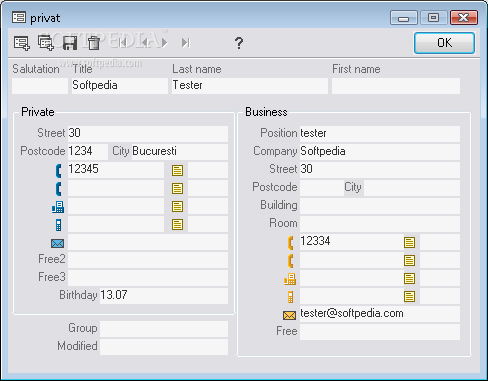Click first business orange handset icon
The width and height of the screenshot is (488, 381).
point(291,243)
